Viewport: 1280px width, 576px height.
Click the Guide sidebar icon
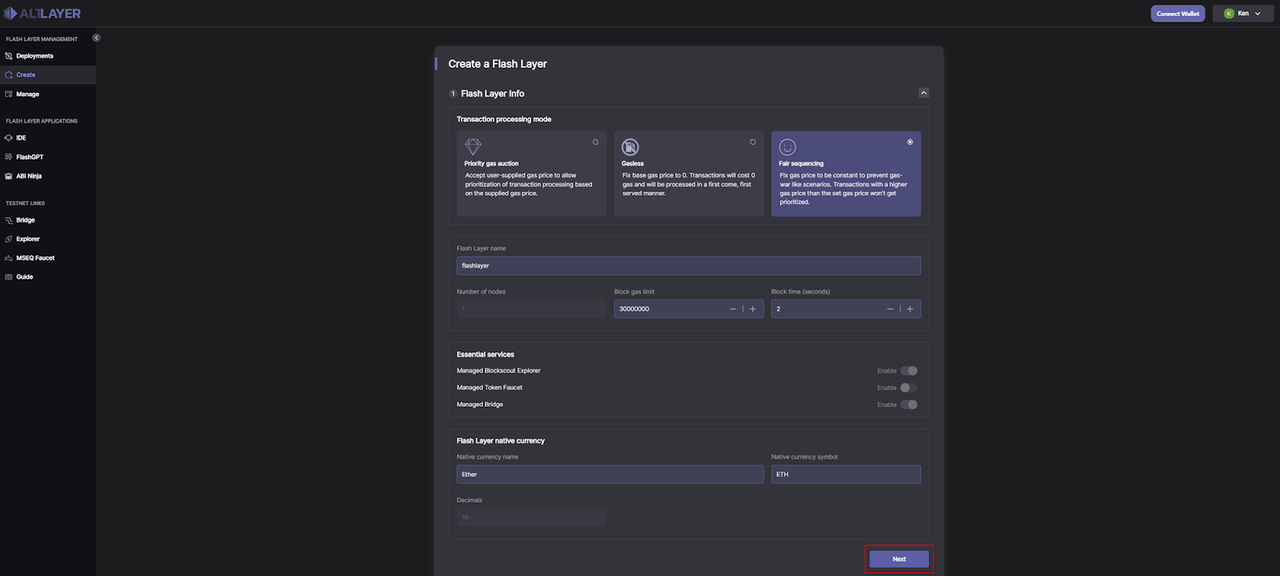click(9, 277)
